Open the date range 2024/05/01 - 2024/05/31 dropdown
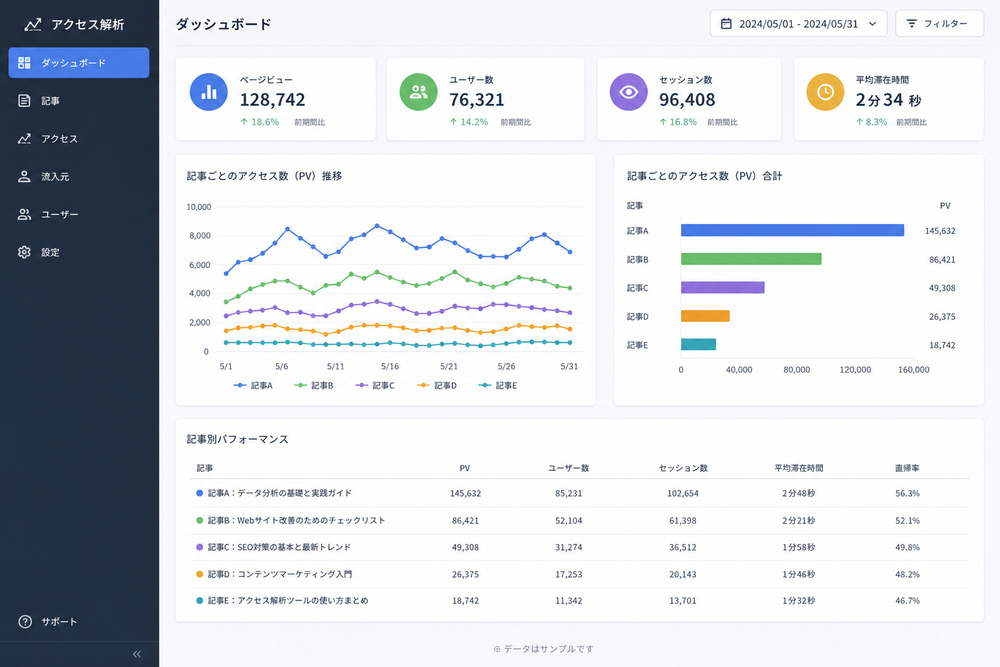Screen dimensions: 1000x667 click(x=798, y=24)
